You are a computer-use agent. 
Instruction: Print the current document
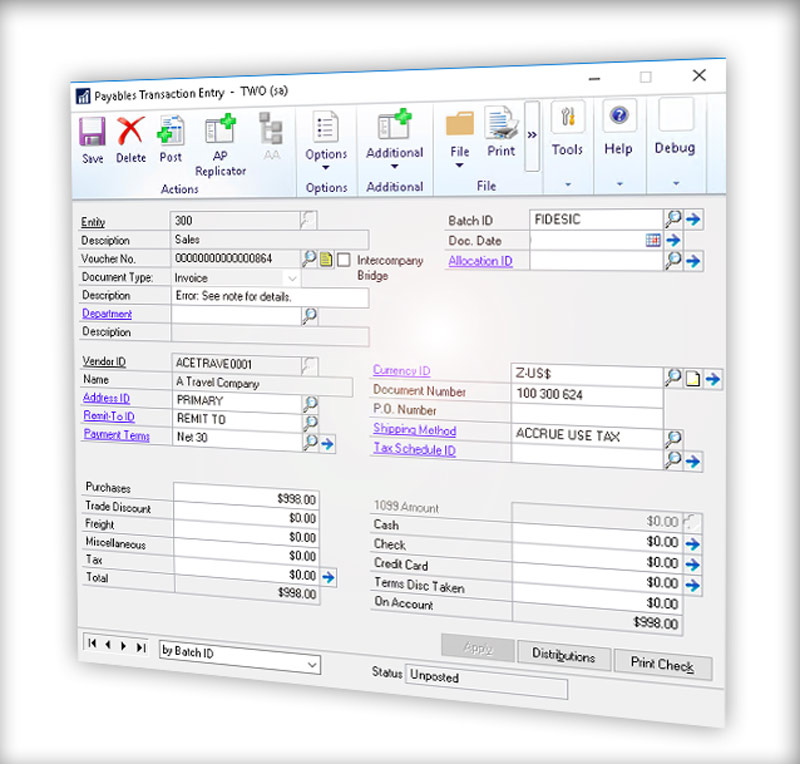[x=501, y=122]
